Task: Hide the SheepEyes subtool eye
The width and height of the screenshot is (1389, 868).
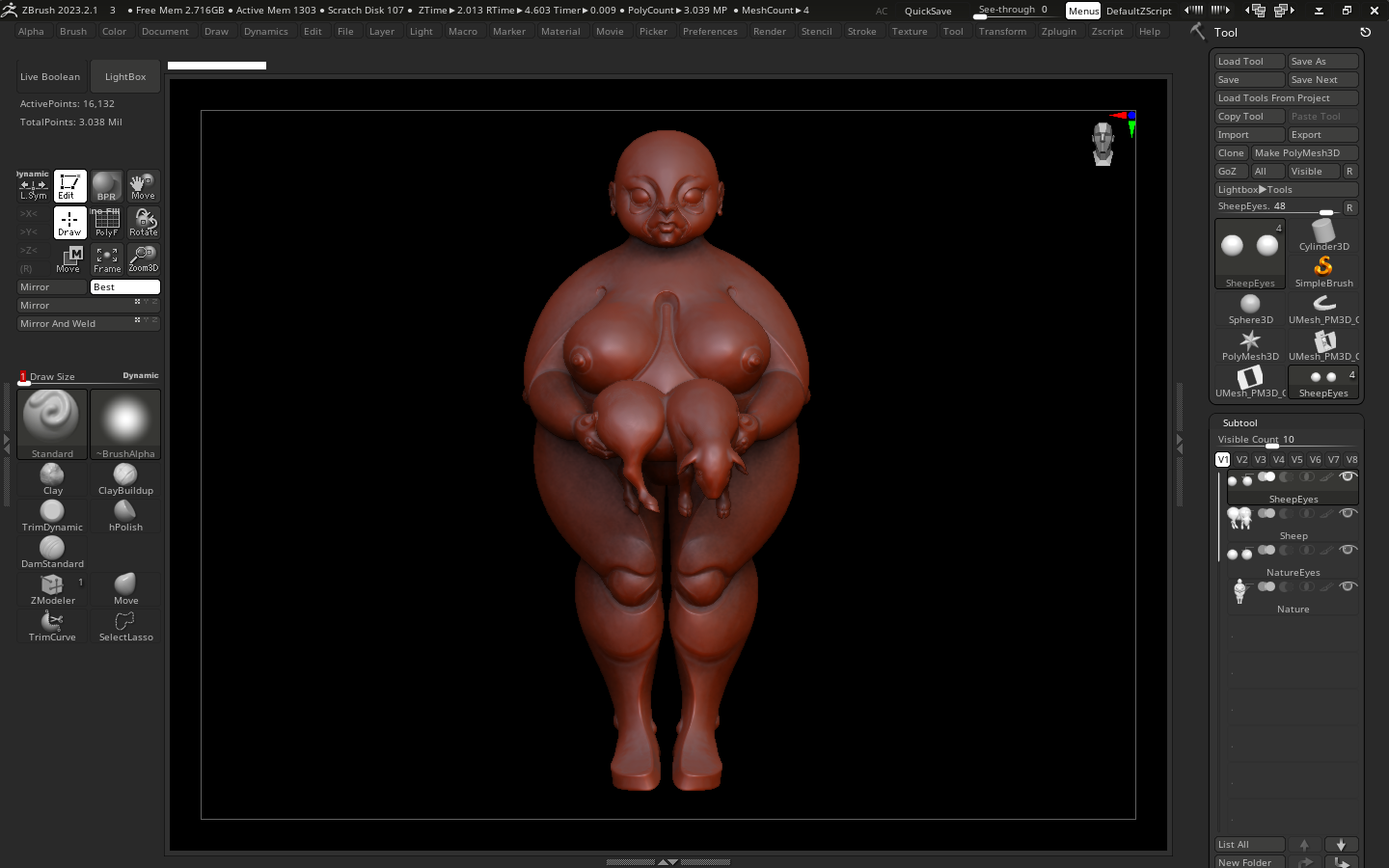Action: coord(1348,476)
